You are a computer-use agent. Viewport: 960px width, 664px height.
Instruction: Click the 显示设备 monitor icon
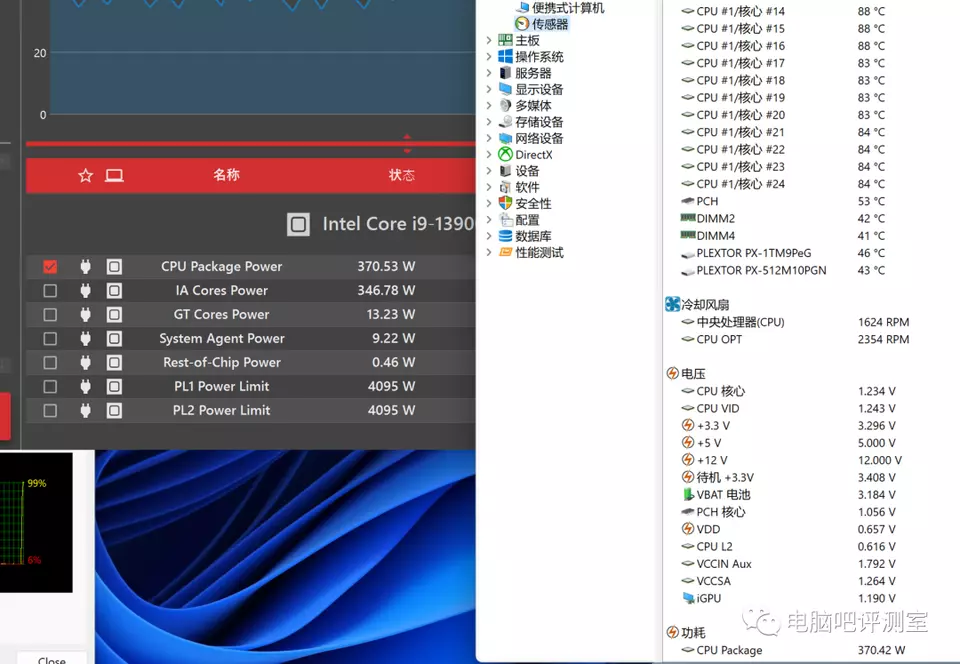pyautogui.click(x=505, y=89)
